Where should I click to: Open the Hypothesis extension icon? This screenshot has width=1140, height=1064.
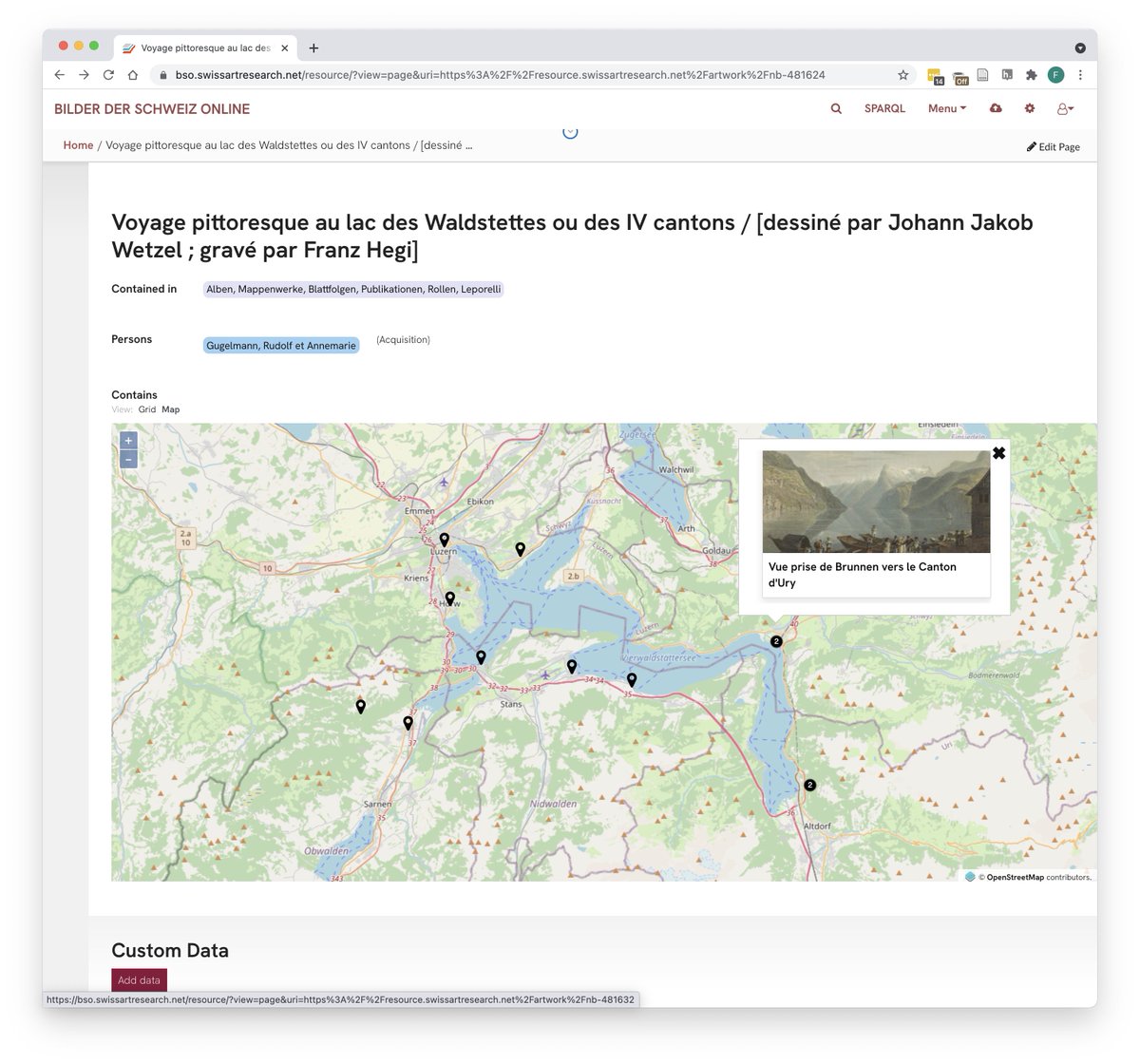click(x=1007, y=75)
